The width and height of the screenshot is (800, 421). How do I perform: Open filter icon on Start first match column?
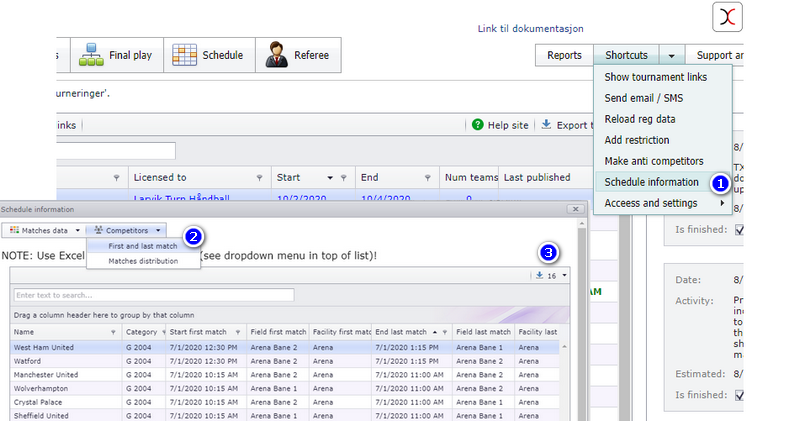[238, 332]
